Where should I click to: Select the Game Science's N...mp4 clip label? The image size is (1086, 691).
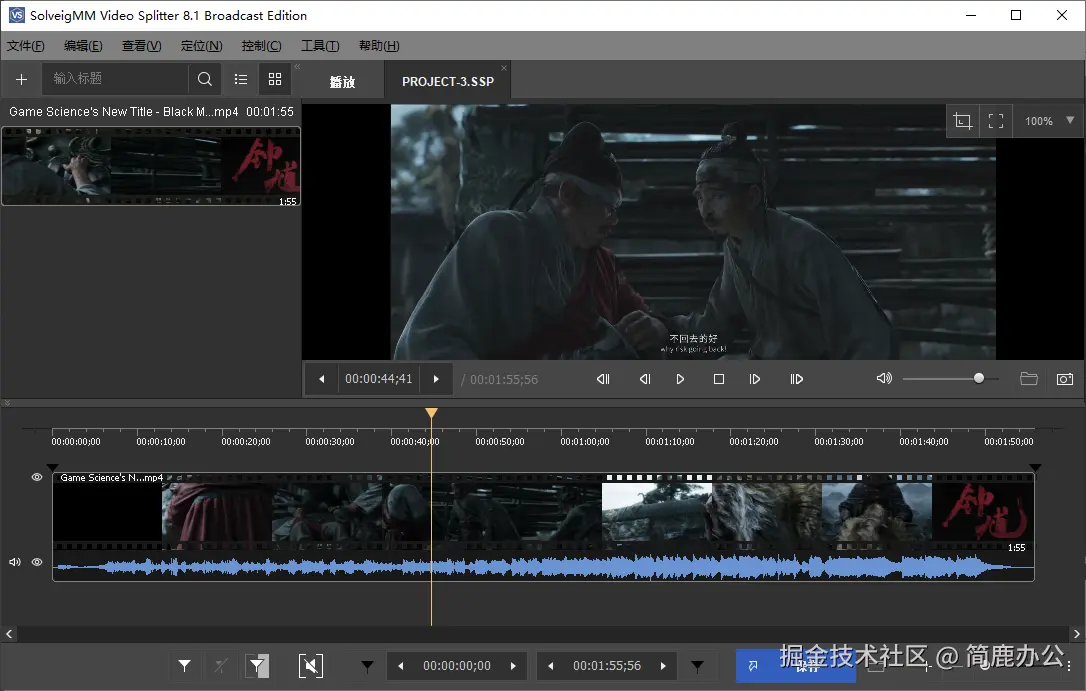(112, 478)
